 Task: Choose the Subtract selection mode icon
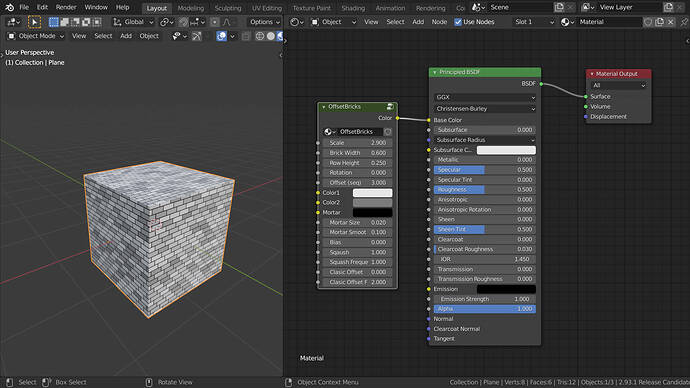(75, 22)
